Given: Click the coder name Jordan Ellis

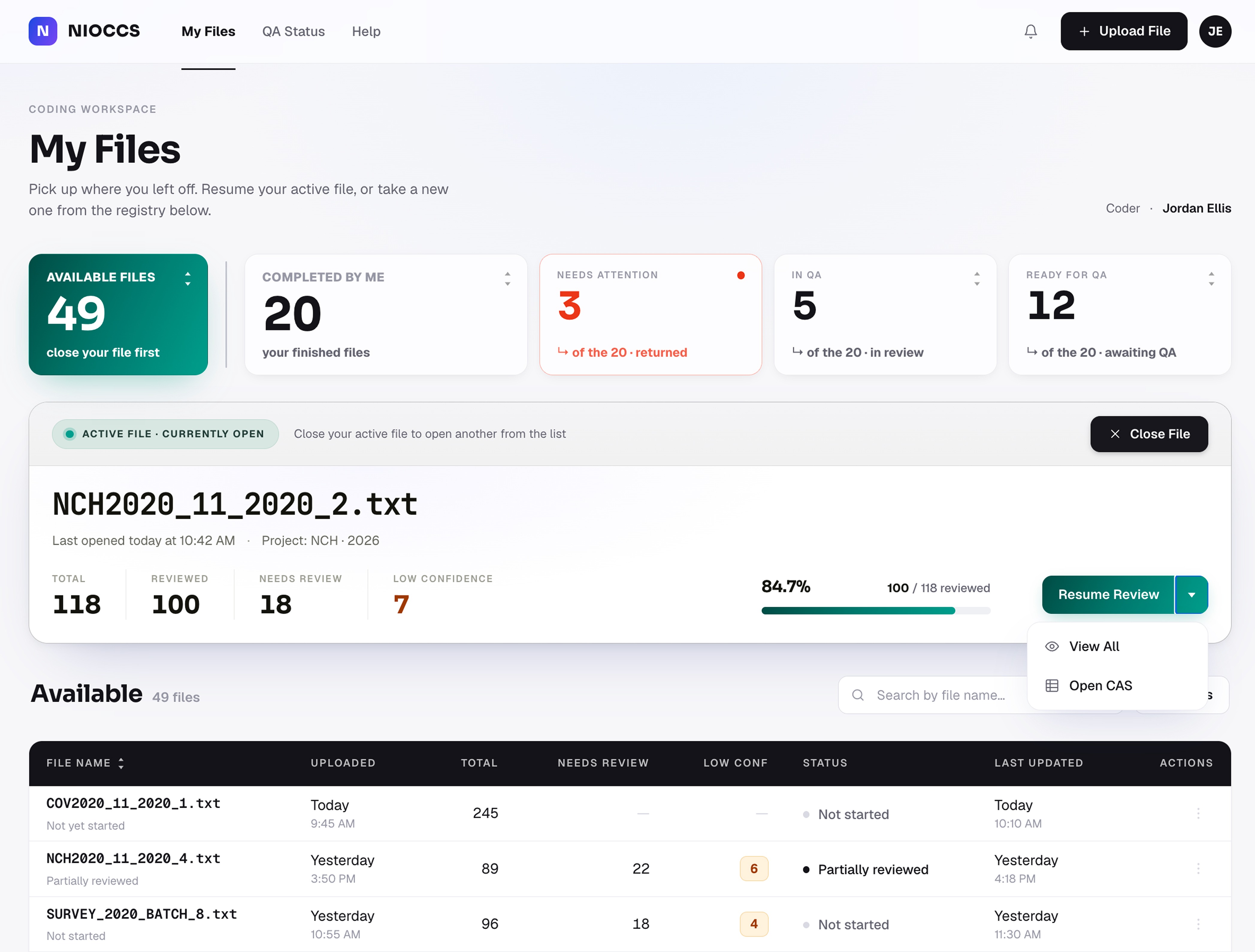Looking at the screenshot, I should 1197,209.
